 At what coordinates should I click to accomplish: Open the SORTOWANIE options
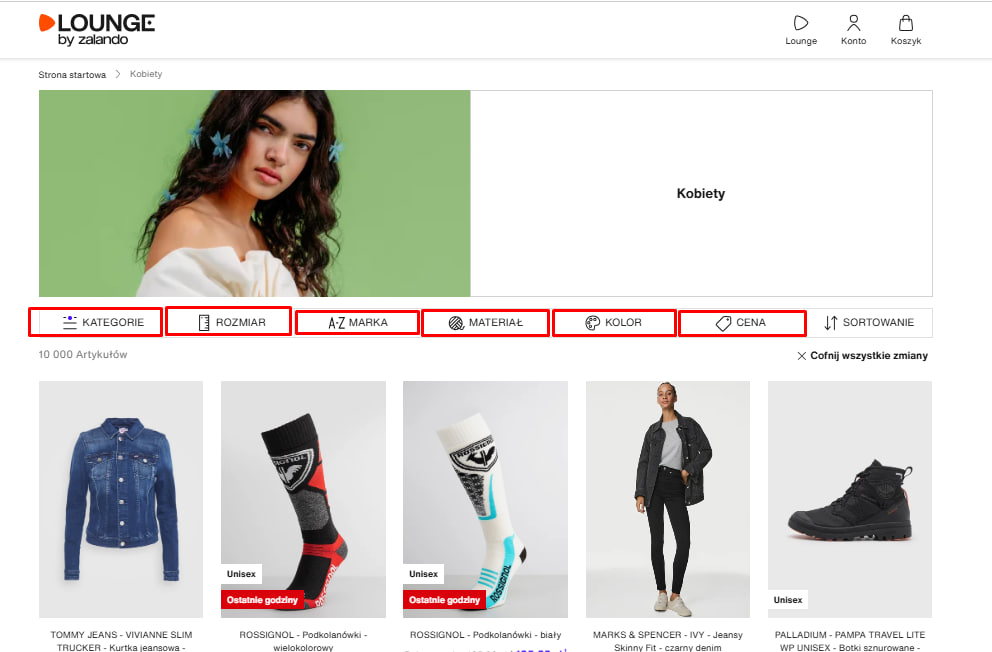[x=869, y=323]
